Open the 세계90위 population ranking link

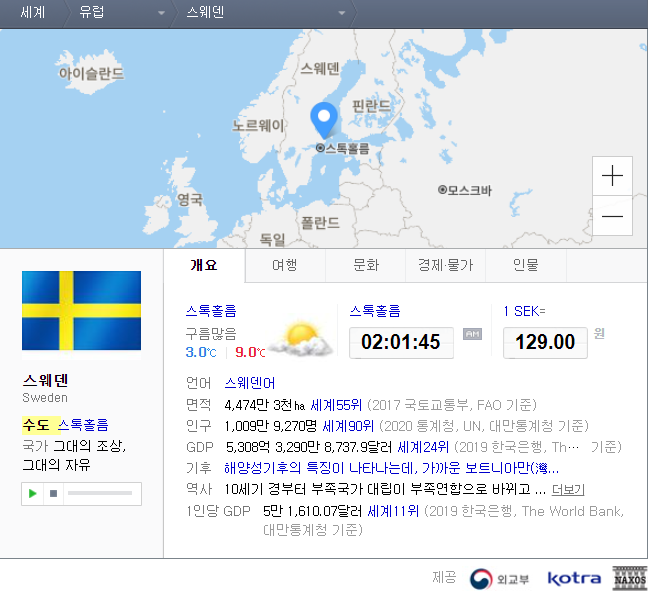(x=348, y=426)
